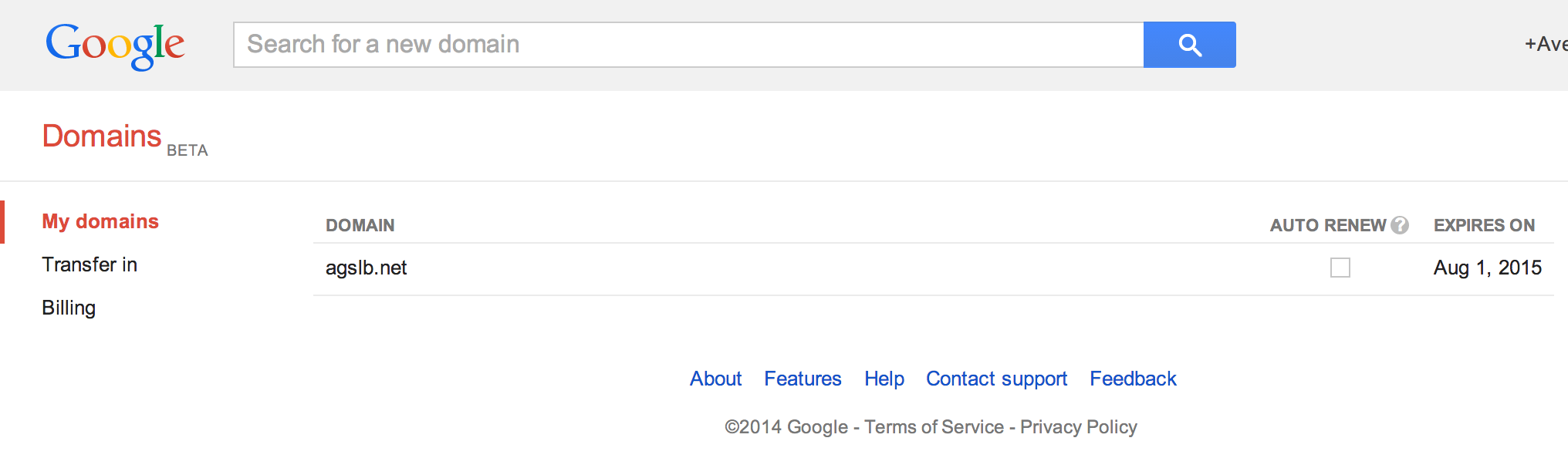Click the blue search magnifier button
Screen dimensions: 1568x458
coord(1189,45)
